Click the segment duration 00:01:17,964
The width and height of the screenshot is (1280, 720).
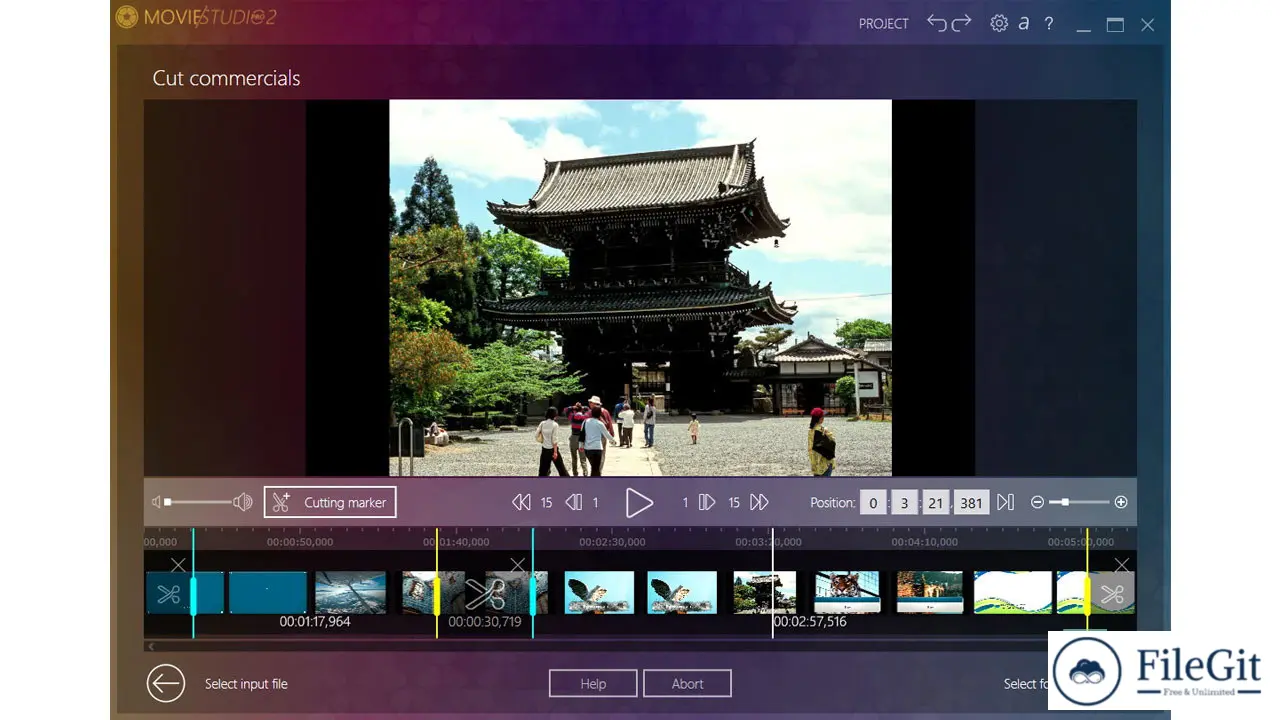pos(315,622)
